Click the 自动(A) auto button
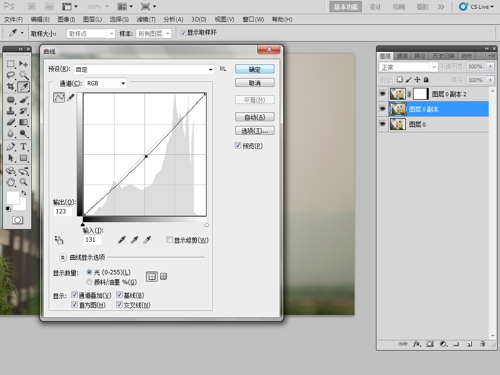 pos(255,117)
